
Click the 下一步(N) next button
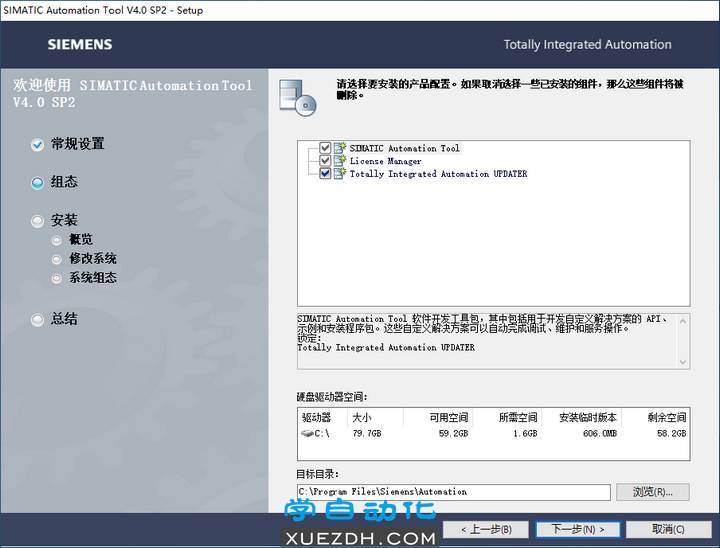pos(578,530)
